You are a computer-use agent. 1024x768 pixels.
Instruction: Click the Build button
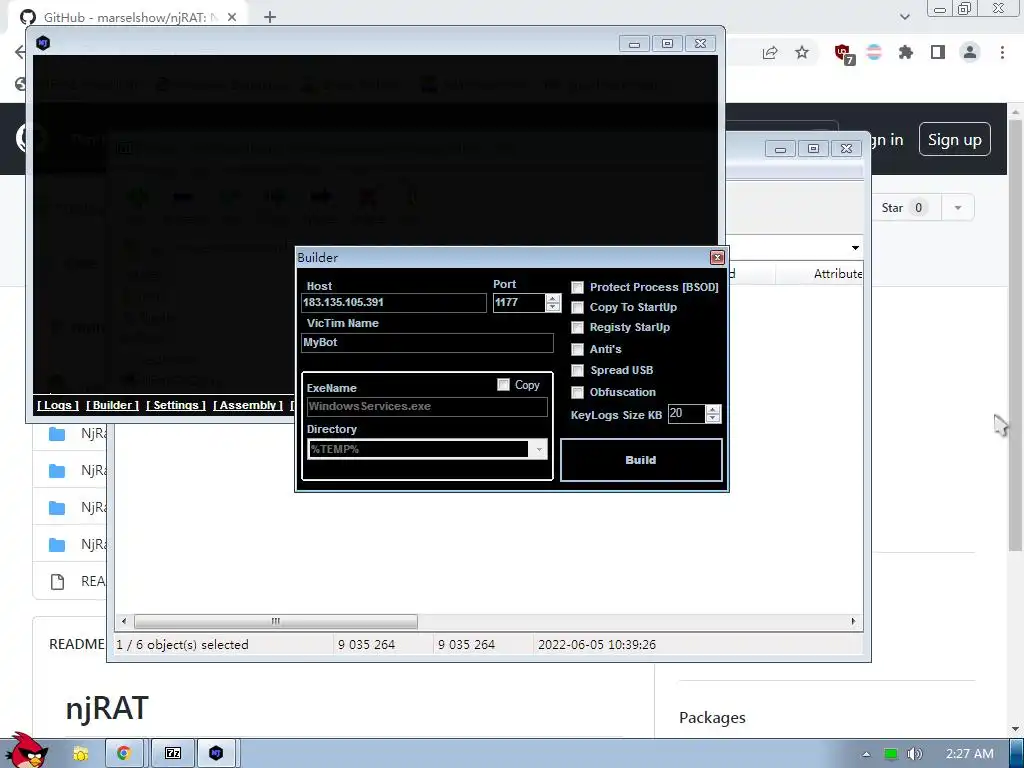coord(641,460)
